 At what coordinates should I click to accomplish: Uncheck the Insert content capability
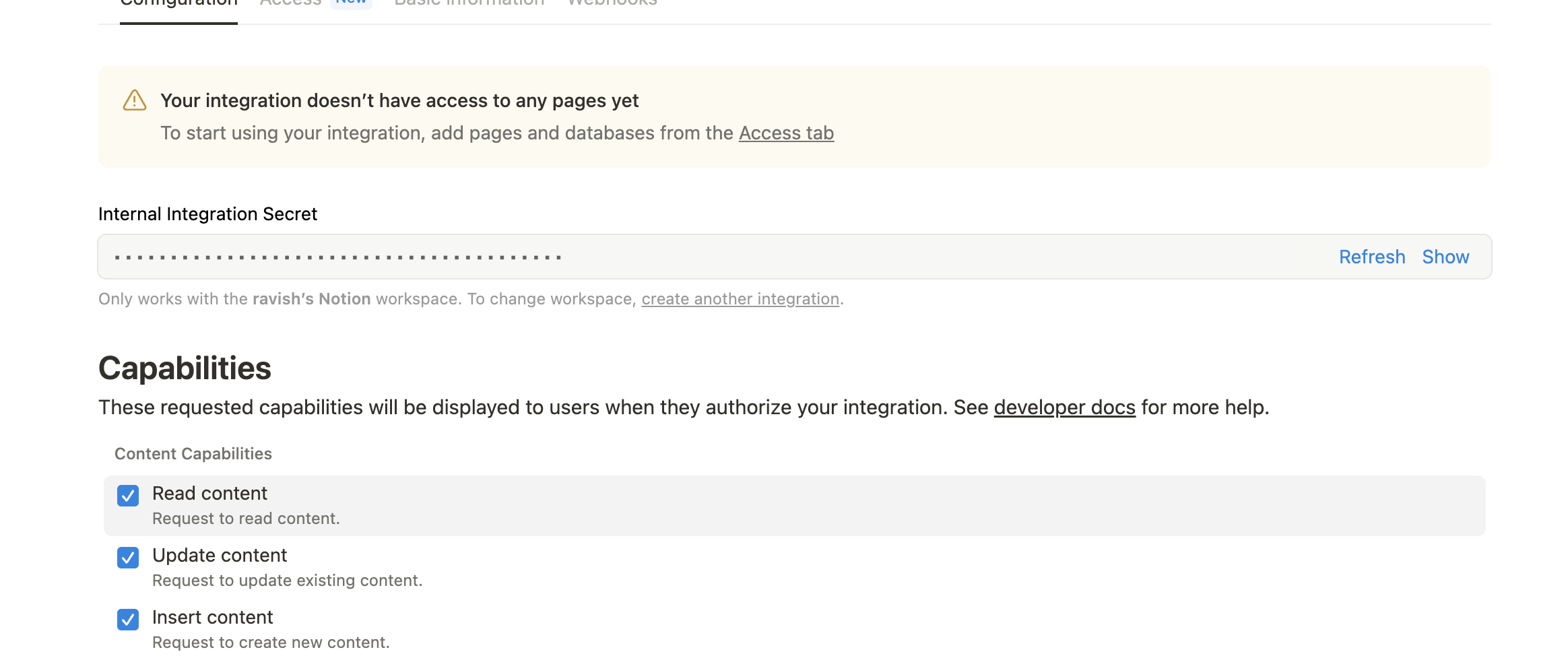pyautogui.click(x=128, y=619)
